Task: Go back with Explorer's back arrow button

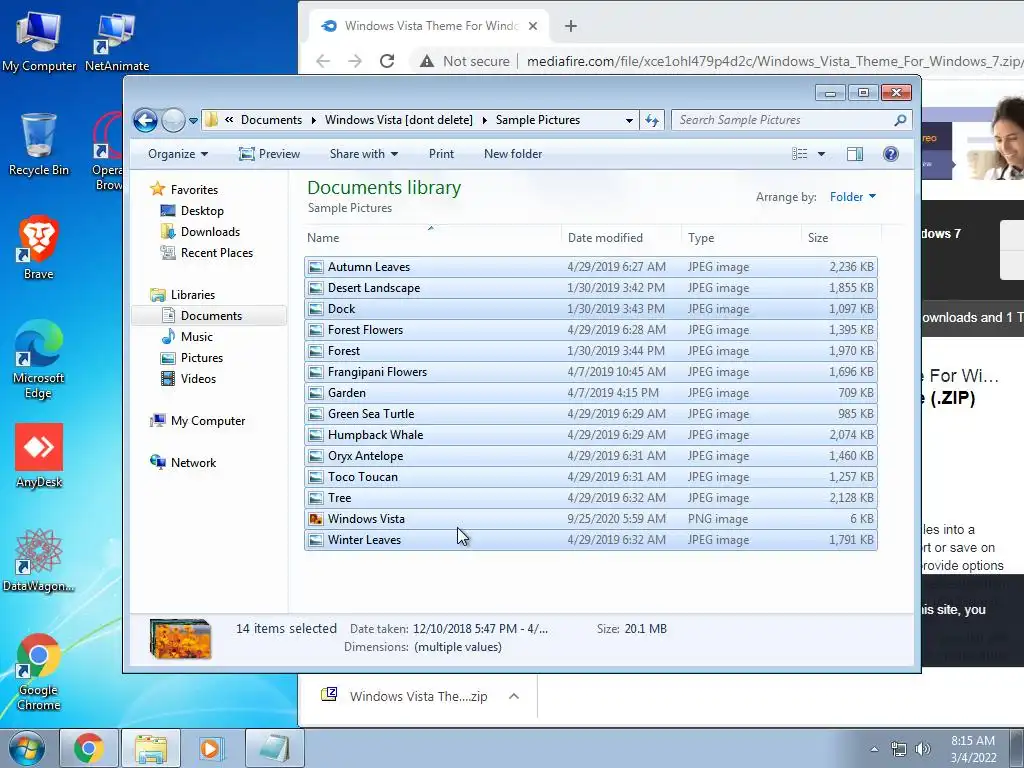Action: point(145,120)
